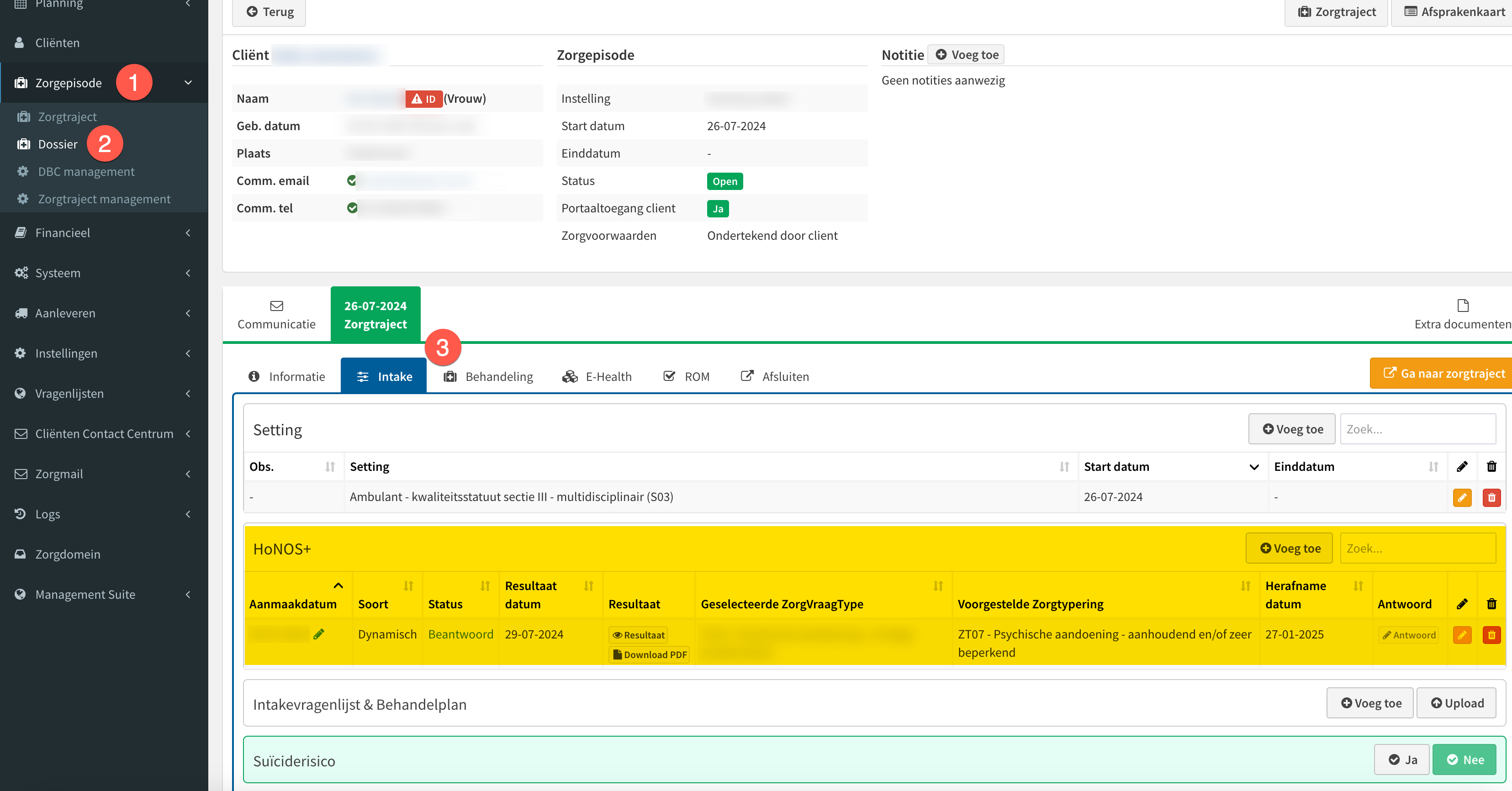Switch to the ROM tab
Image resolution: width=1512 pixels, height=791 pixels.
click(x=686, y=376)
